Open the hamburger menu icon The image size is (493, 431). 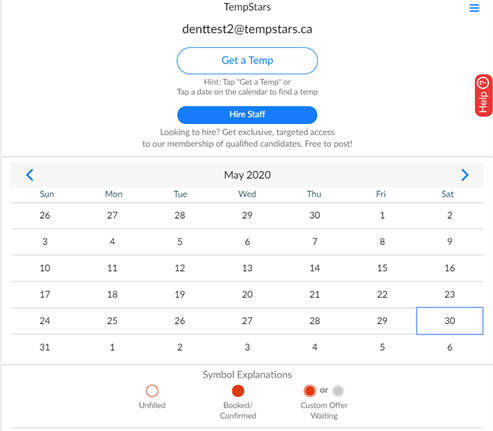tap(474, 8)
